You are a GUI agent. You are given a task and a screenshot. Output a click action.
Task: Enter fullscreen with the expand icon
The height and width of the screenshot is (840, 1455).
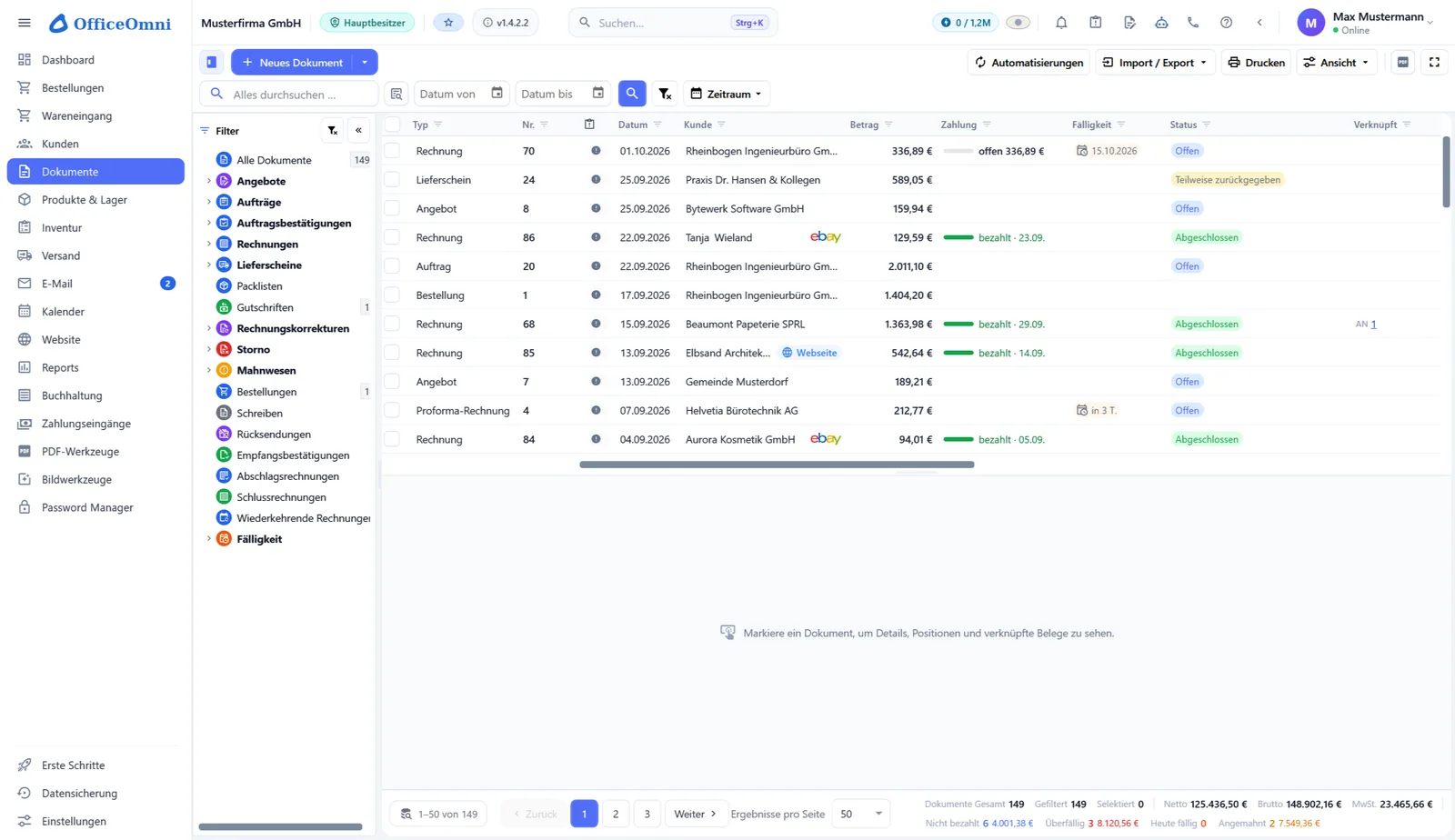(x=1434, y=62)
